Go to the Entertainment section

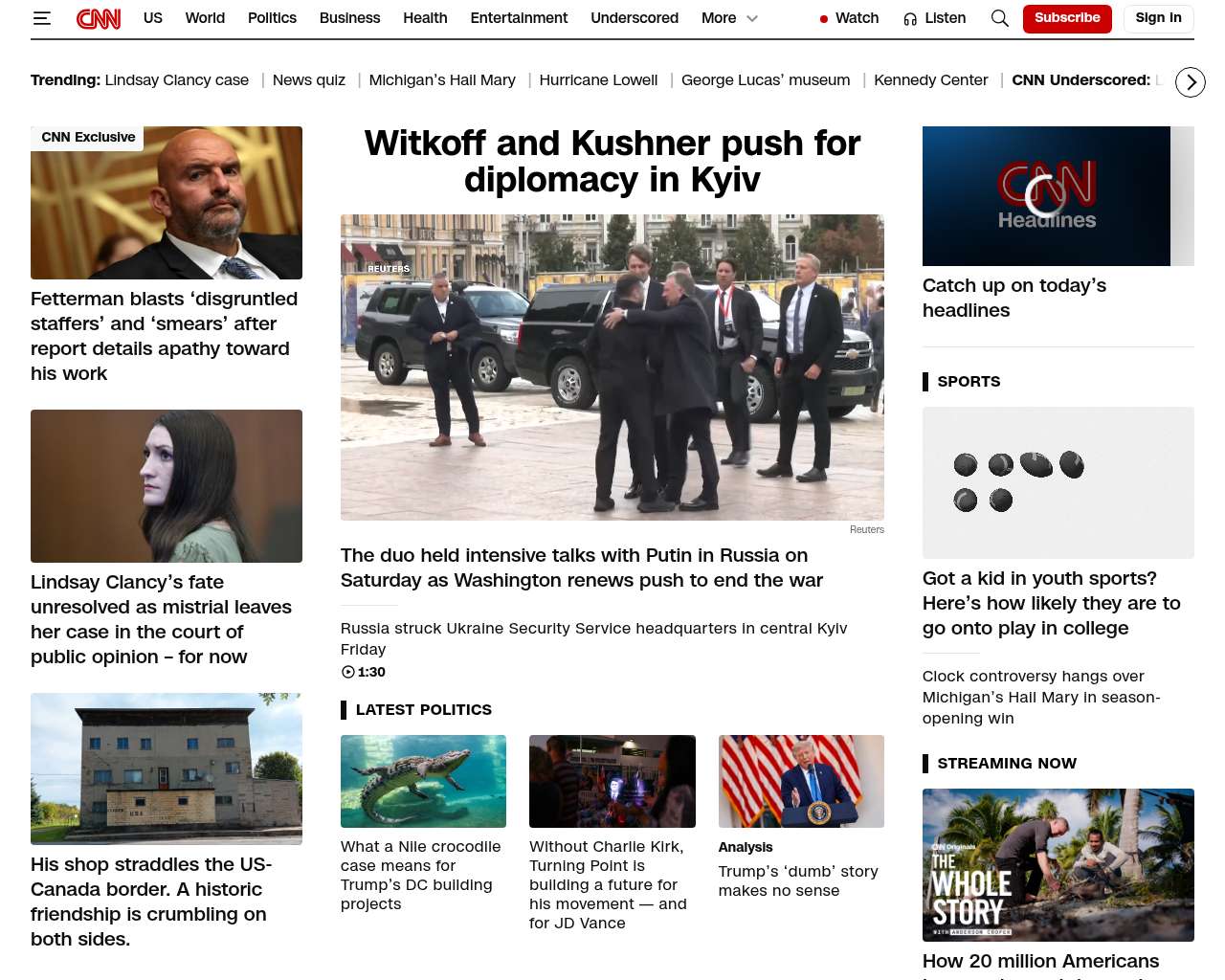pyautogui.click(x=519, y=18)
